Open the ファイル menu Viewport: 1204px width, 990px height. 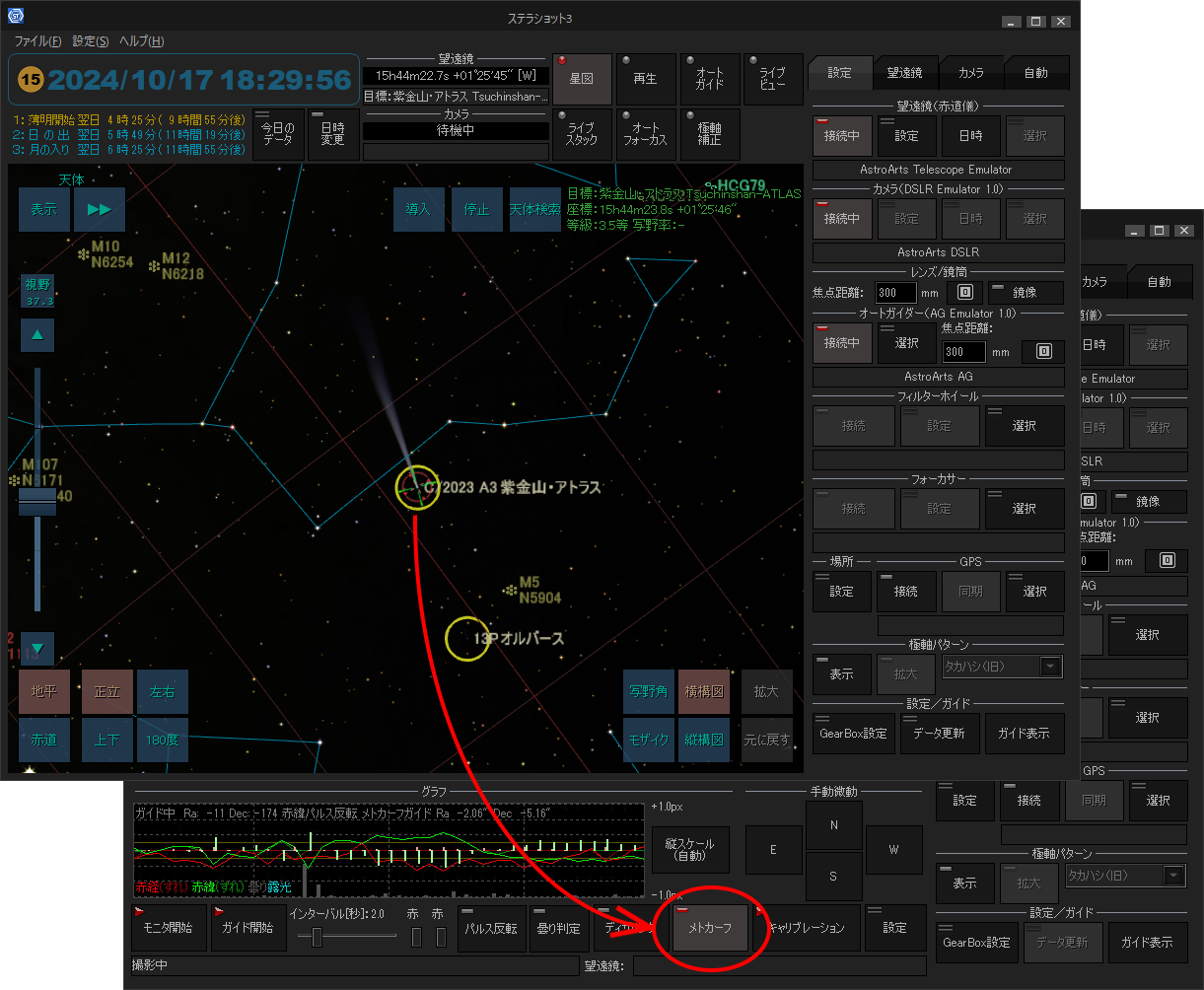coord(37,41)
